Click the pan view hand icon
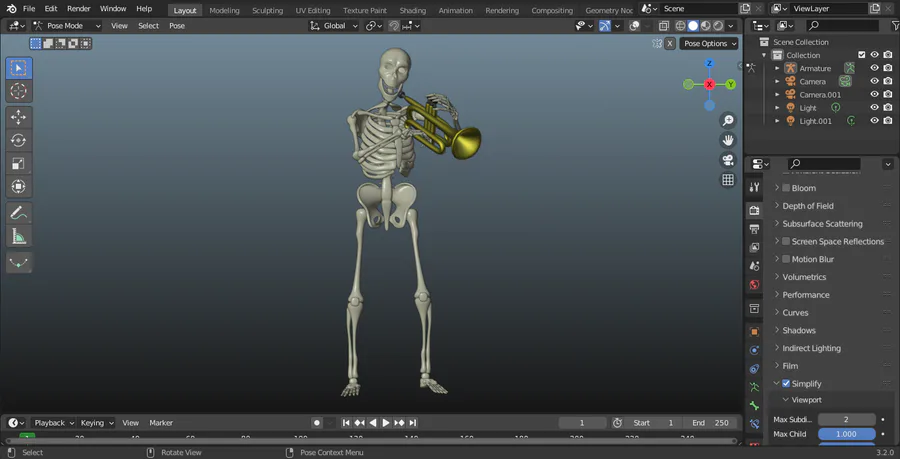This screenshot has width=900, height=459. click(728, 140)
